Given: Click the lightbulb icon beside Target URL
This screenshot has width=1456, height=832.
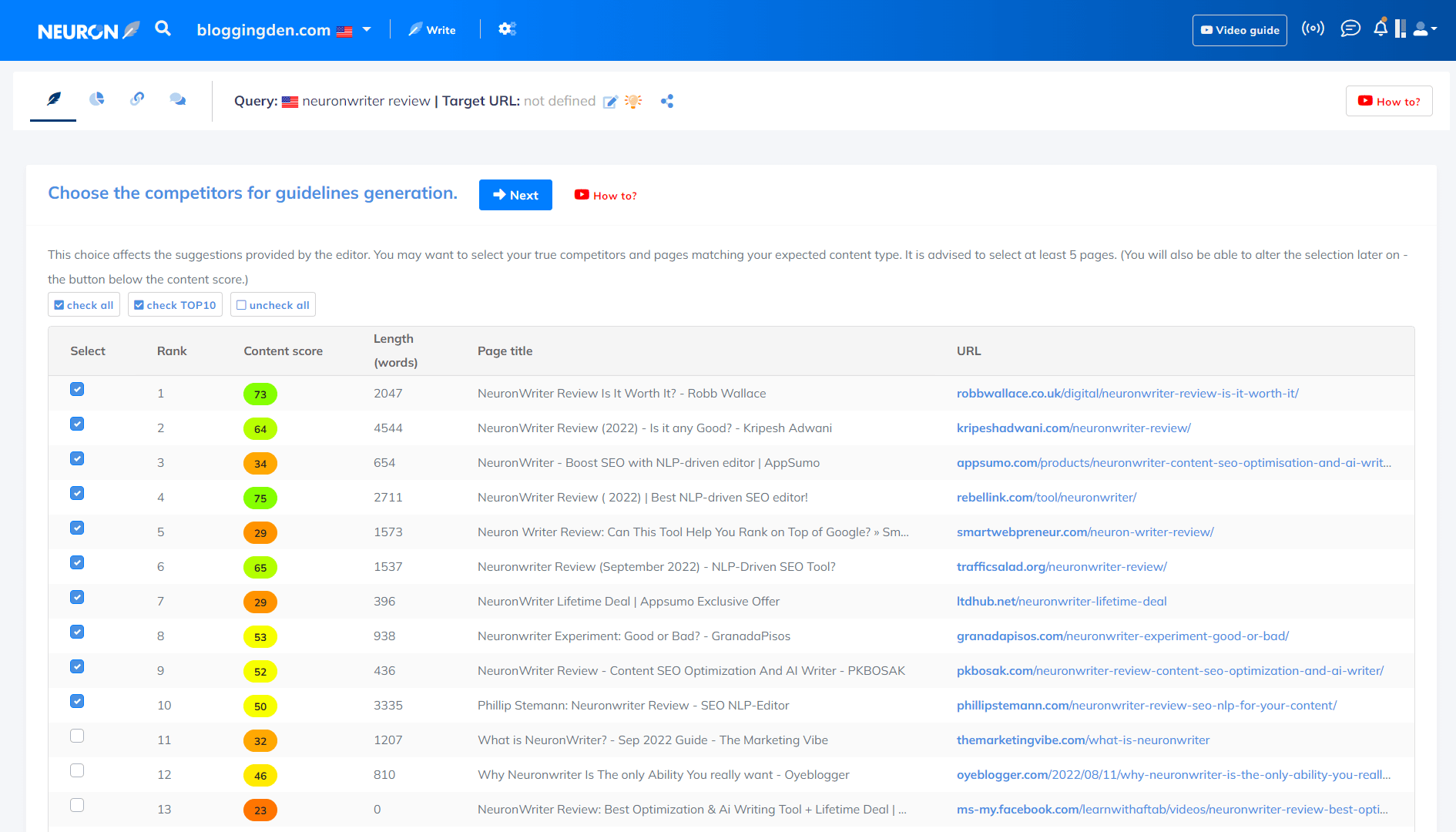Looking at the screenshot, I should [633, 101].
